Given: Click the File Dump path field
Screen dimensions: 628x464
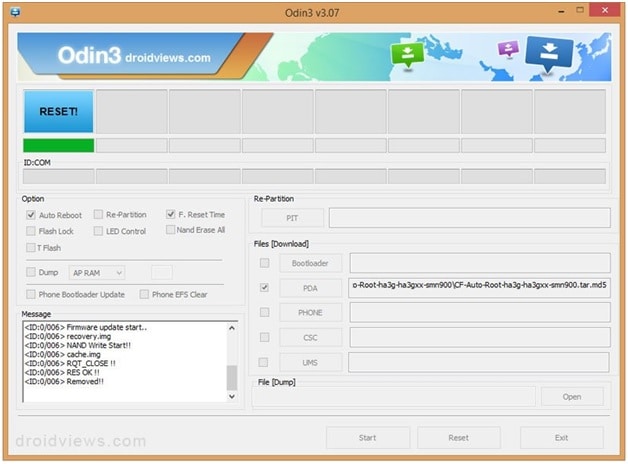Looking at the screenshot, I should (394, 397).
